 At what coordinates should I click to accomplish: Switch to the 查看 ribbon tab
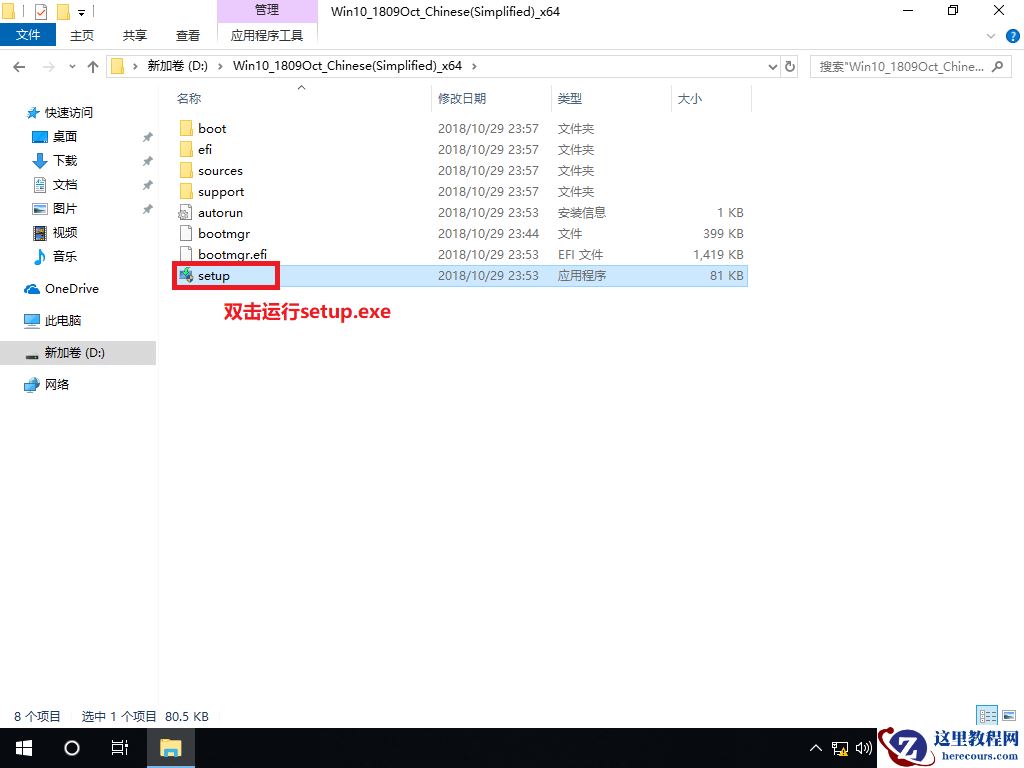click(x=187, y=34)
